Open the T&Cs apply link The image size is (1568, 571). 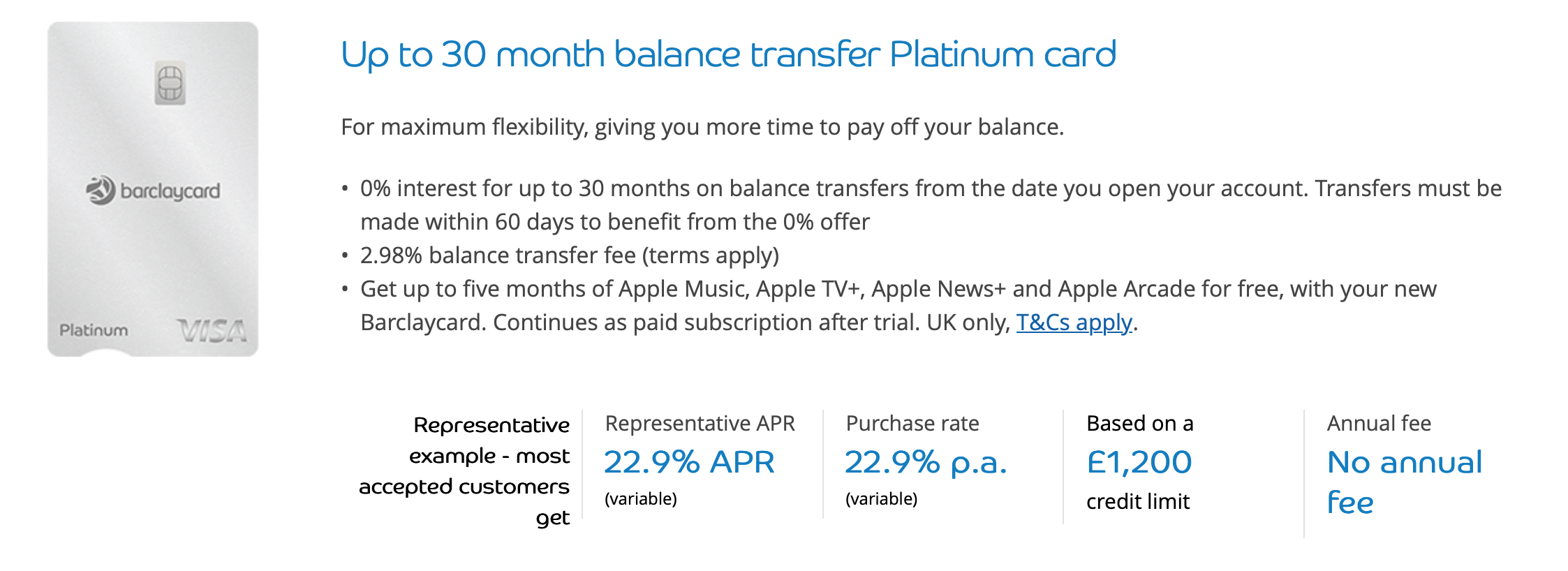(x=1074, y=322)
